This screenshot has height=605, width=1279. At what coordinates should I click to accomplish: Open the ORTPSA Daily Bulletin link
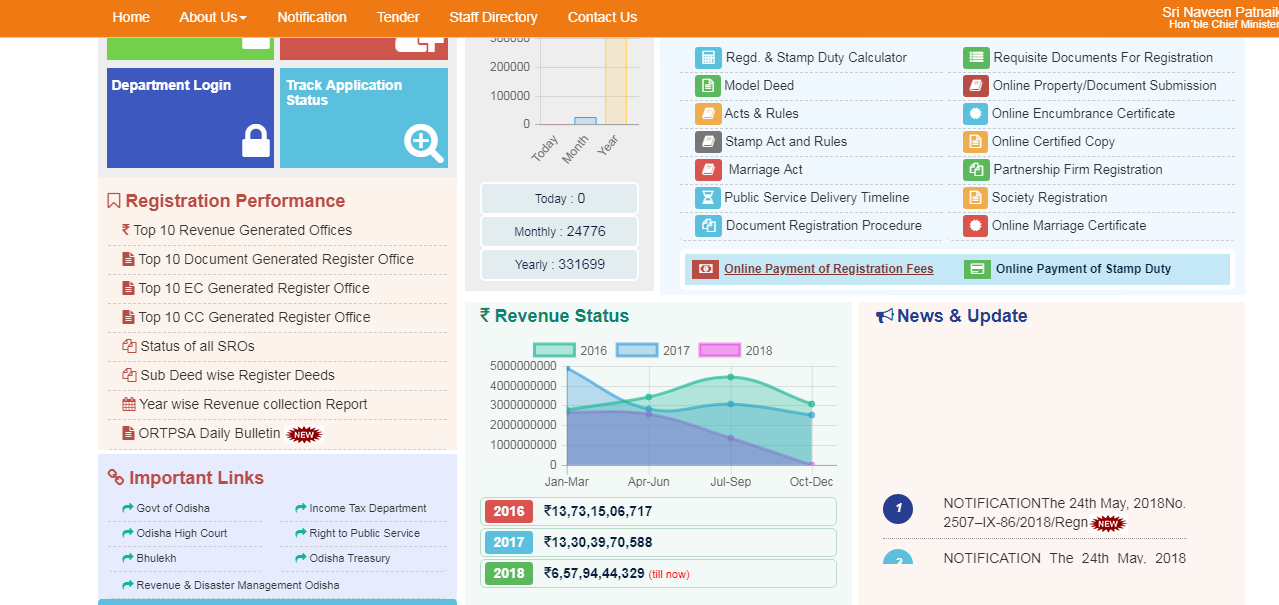pyautogui.click(x=209, y=434)
